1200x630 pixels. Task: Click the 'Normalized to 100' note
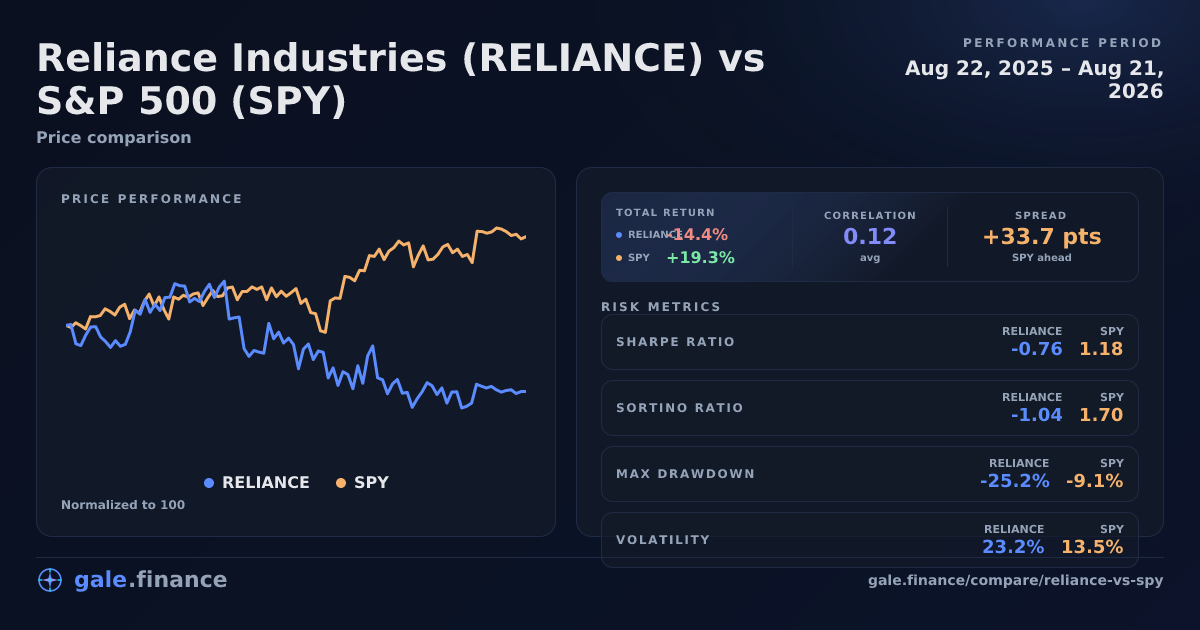[x=123, y=505]
